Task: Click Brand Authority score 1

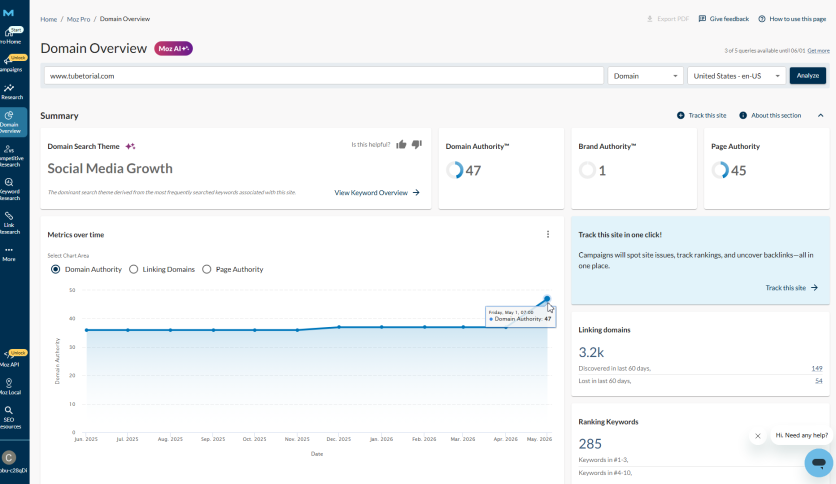Action: pos(602,171)
